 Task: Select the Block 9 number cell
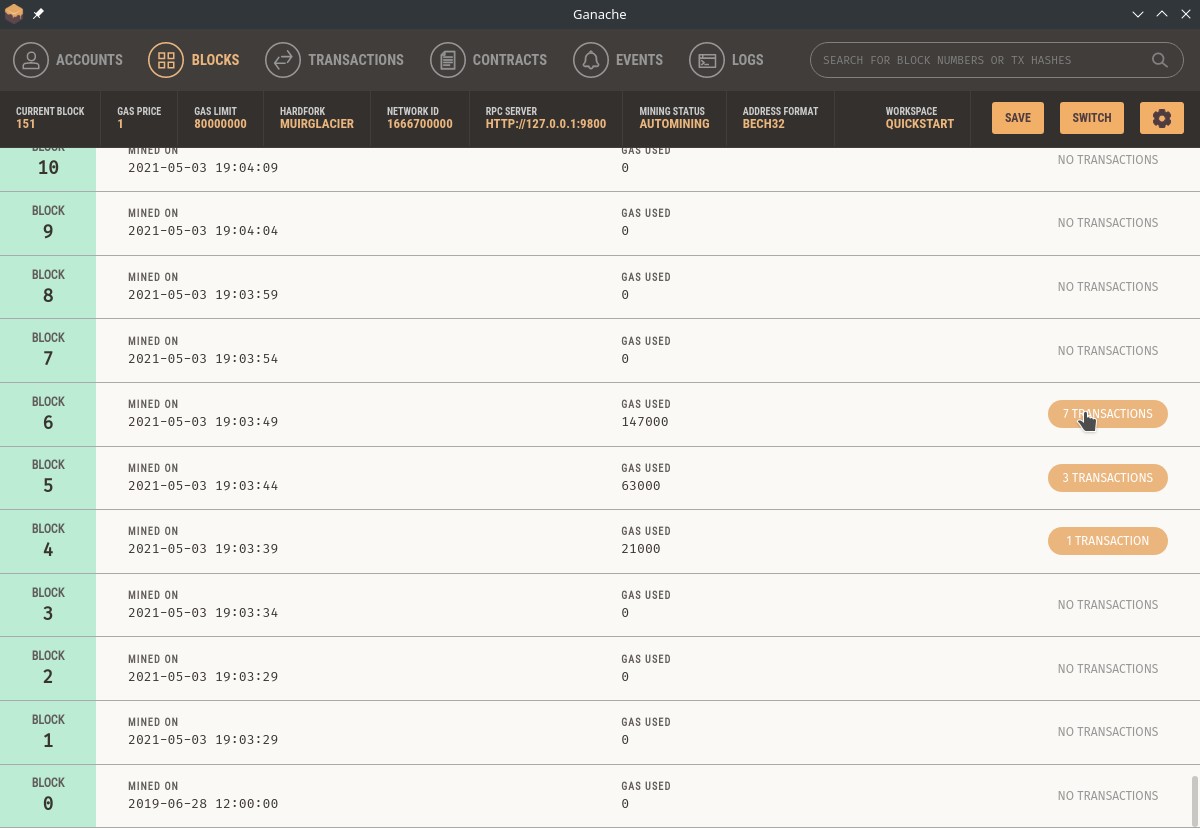[x=48, y=223]
